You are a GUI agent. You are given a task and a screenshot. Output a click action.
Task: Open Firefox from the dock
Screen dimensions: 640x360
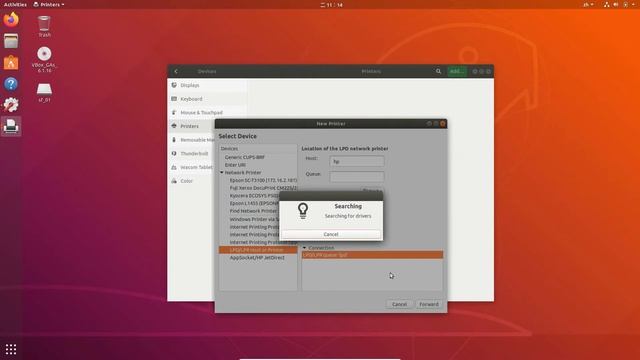point(11,19)
